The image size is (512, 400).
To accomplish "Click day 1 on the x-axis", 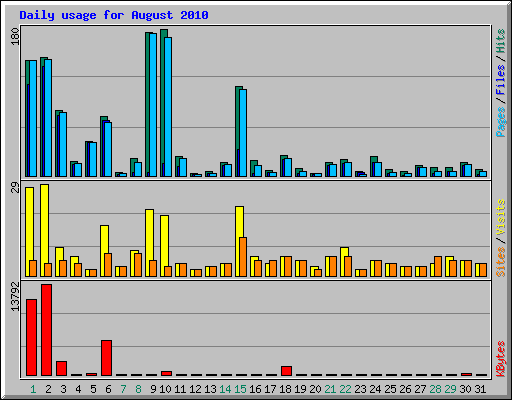I will [33, 389].
